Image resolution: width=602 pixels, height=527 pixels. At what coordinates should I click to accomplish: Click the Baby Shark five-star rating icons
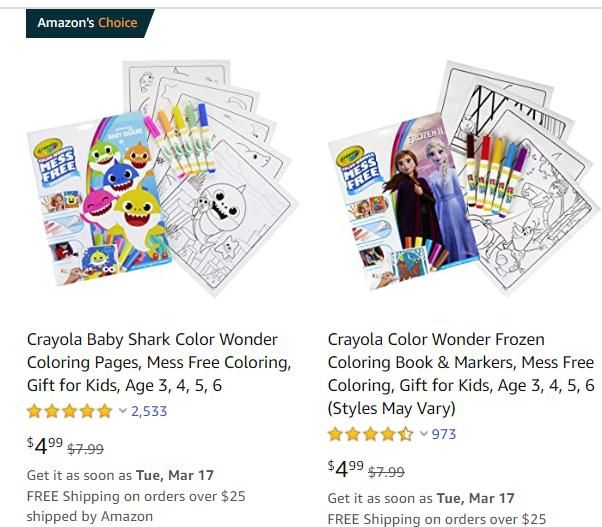(69, 411)
